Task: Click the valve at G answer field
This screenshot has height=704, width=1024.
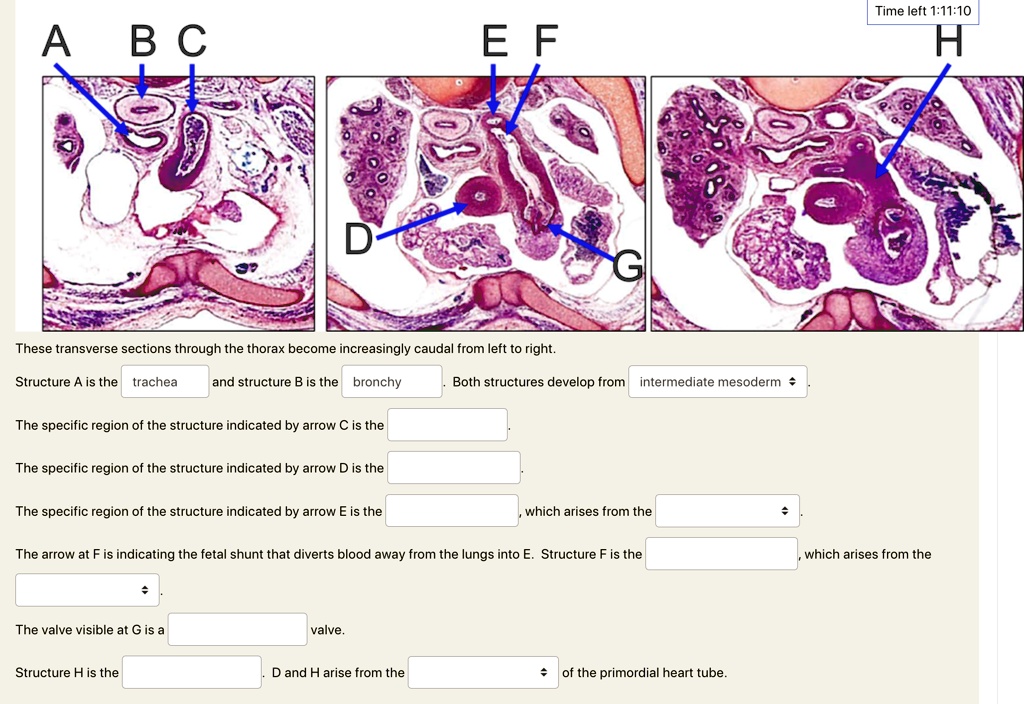Action: (238, 630)
